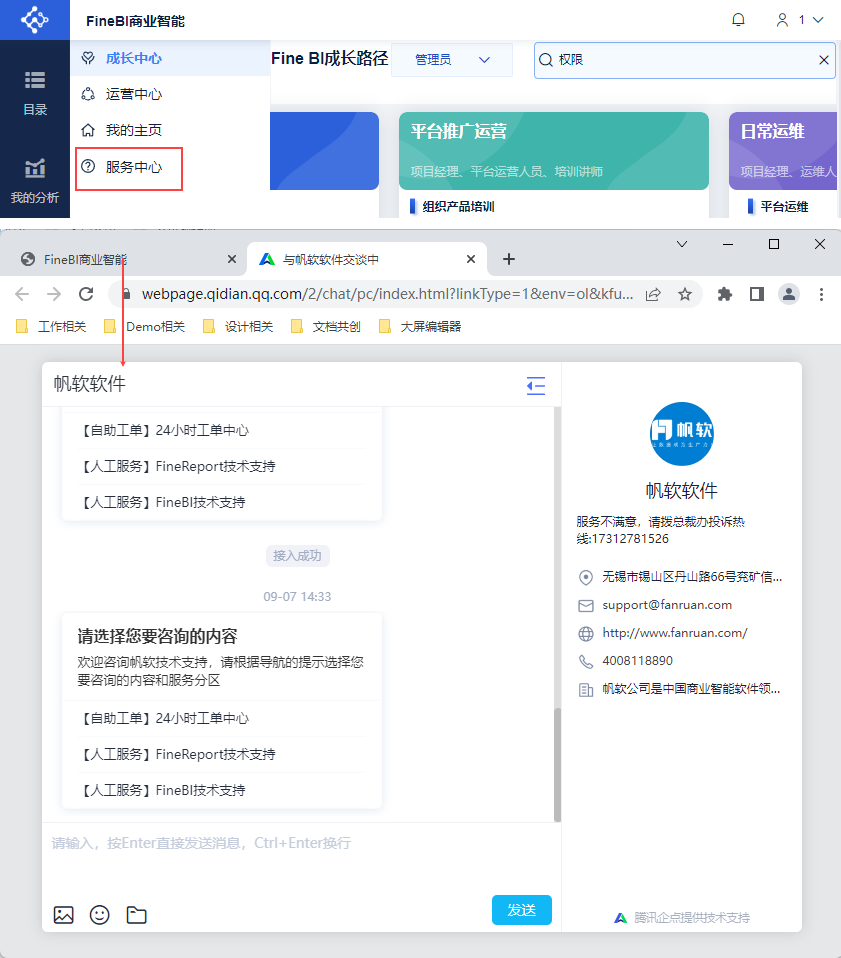This screenshot has width=841, height=958.
Task: Open the tab search chevron
Action: pyautogui.click(x=682, y=244)
